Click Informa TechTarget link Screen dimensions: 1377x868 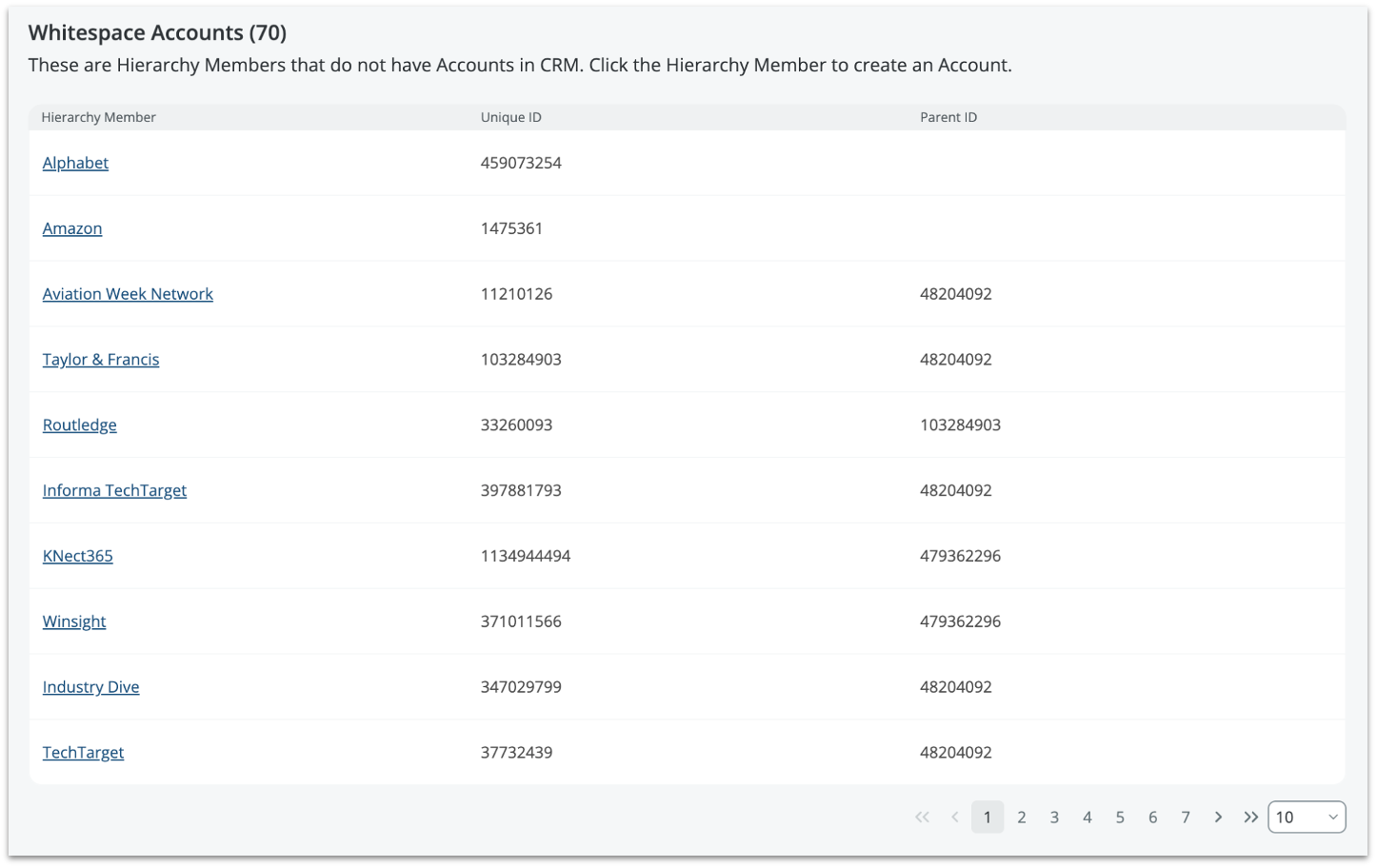click(114, 490)
